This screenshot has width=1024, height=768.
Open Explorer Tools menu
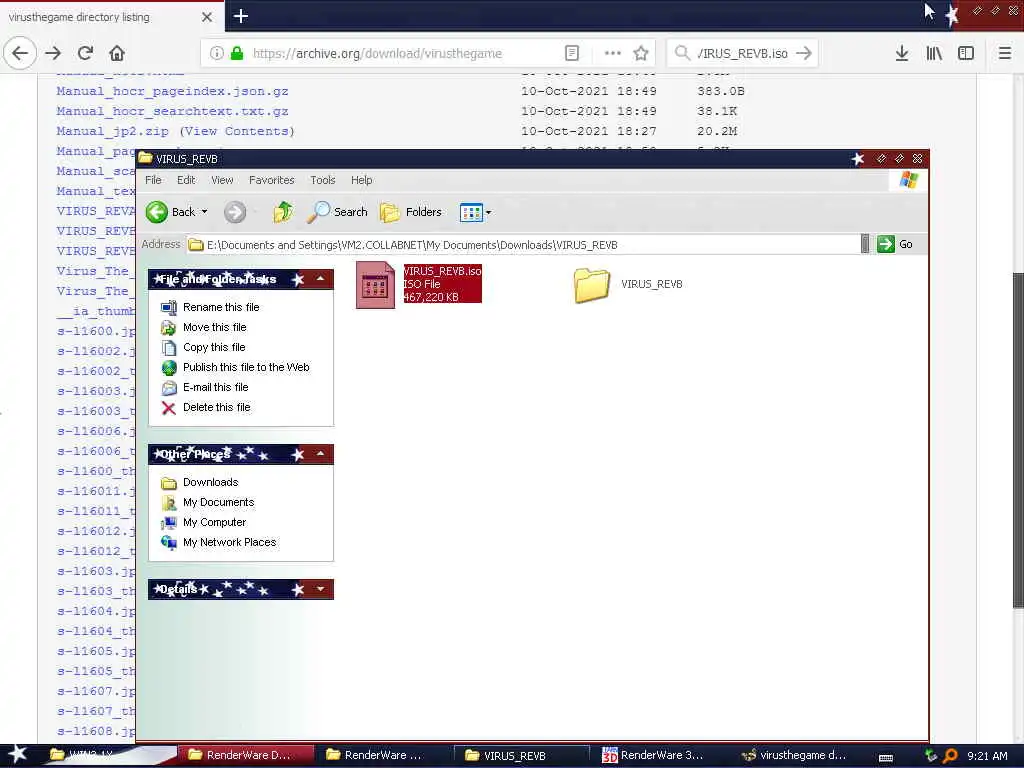323,180
